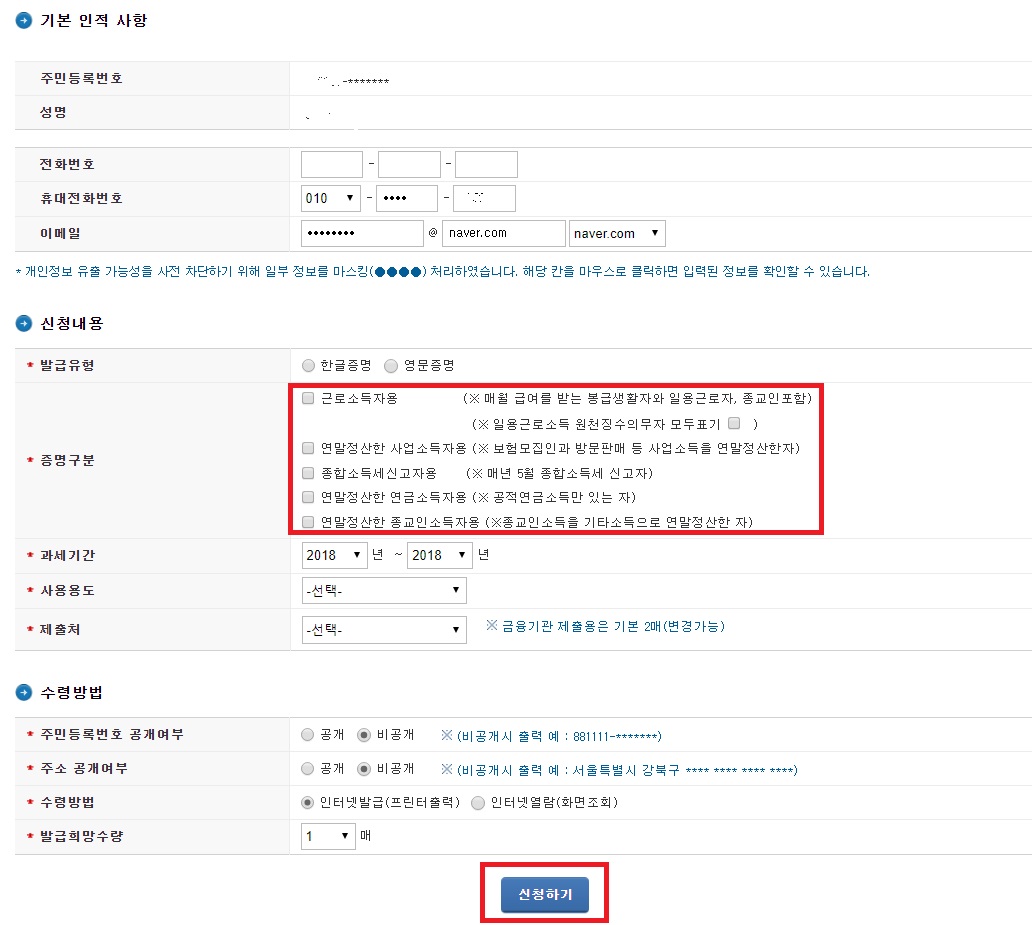
Task: Click the last 전화번호 input box
Action: click(x=486, y=165)
